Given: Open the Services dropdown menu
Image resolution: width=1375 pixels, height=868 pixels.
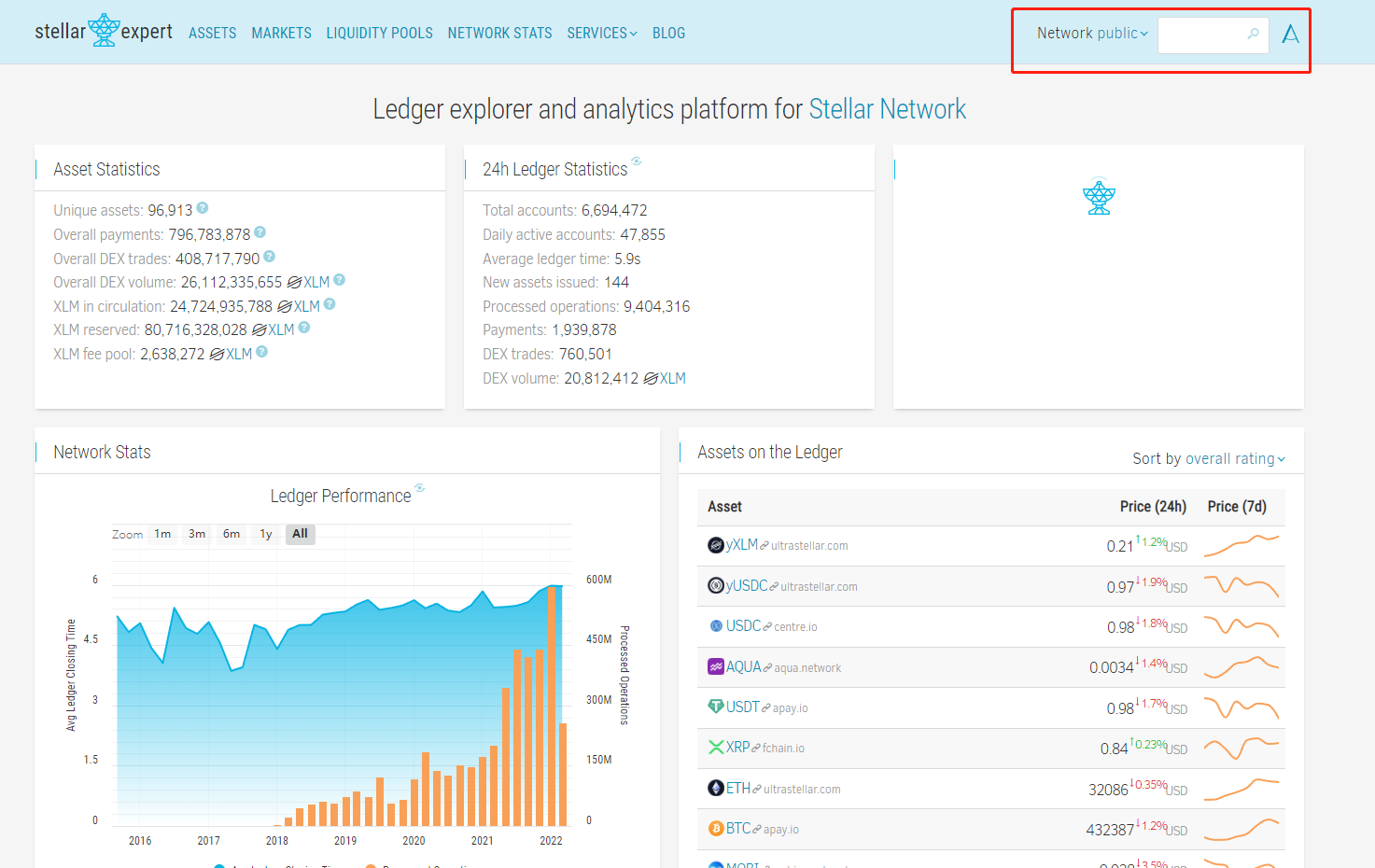Looking at the screenshot, I should tap(601, 34).
